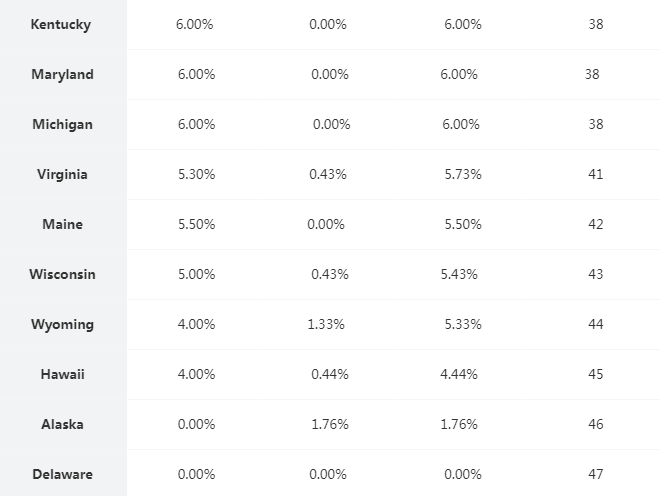Select rank 38 in the Kentucky row
The image size is (666, 496).
pos(596,25)
